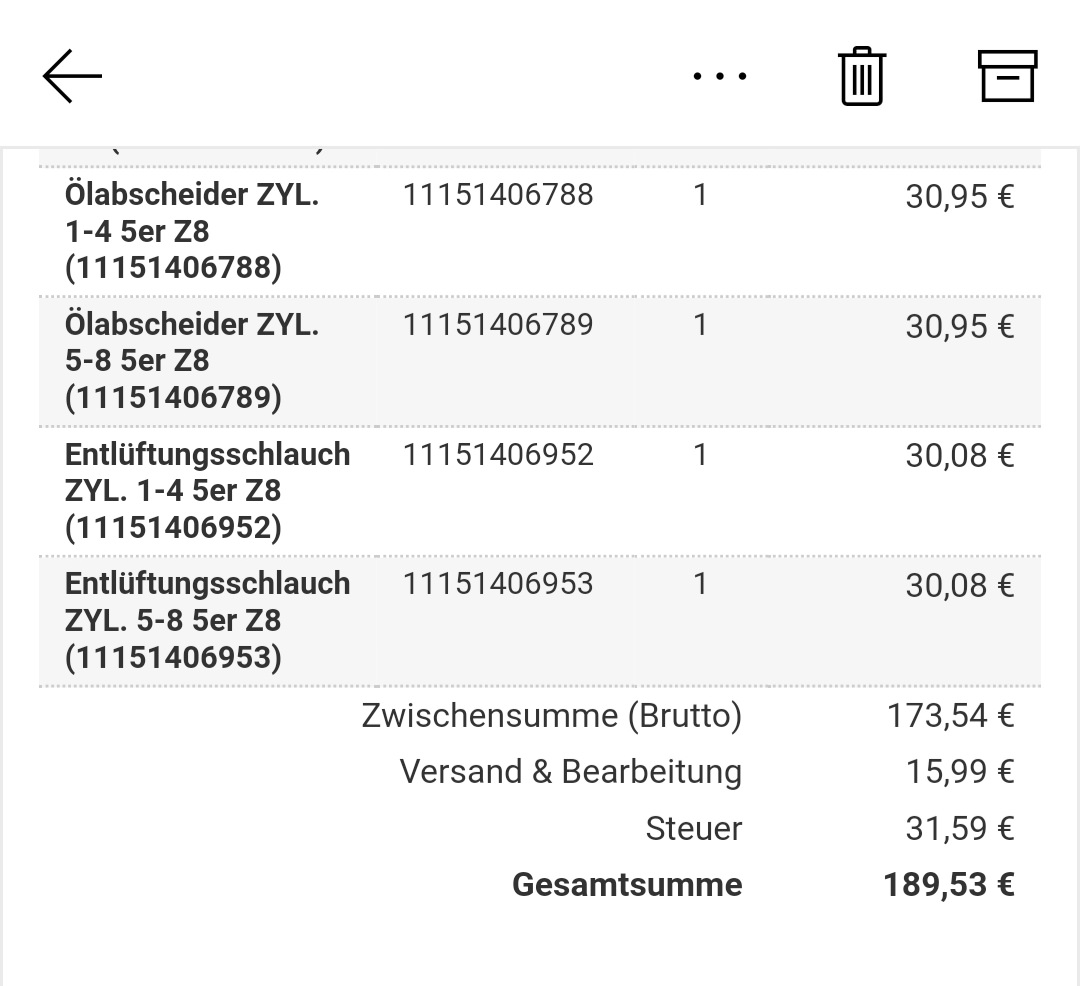
Task: Tap the 173,54 € subtotal amount
Action: (951, 715)
